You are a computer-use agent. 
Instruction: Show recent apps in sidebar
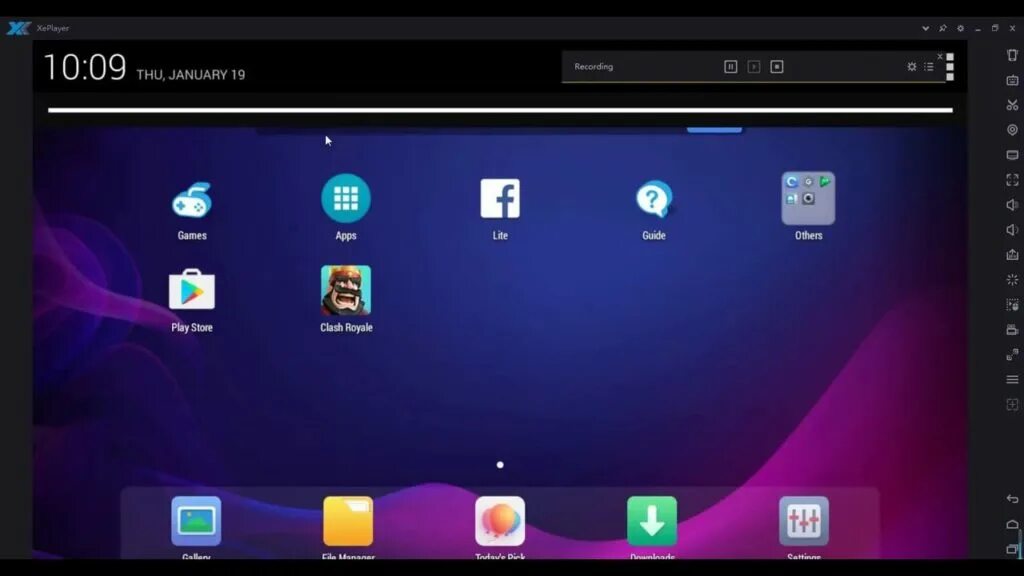click(1012, 549)
